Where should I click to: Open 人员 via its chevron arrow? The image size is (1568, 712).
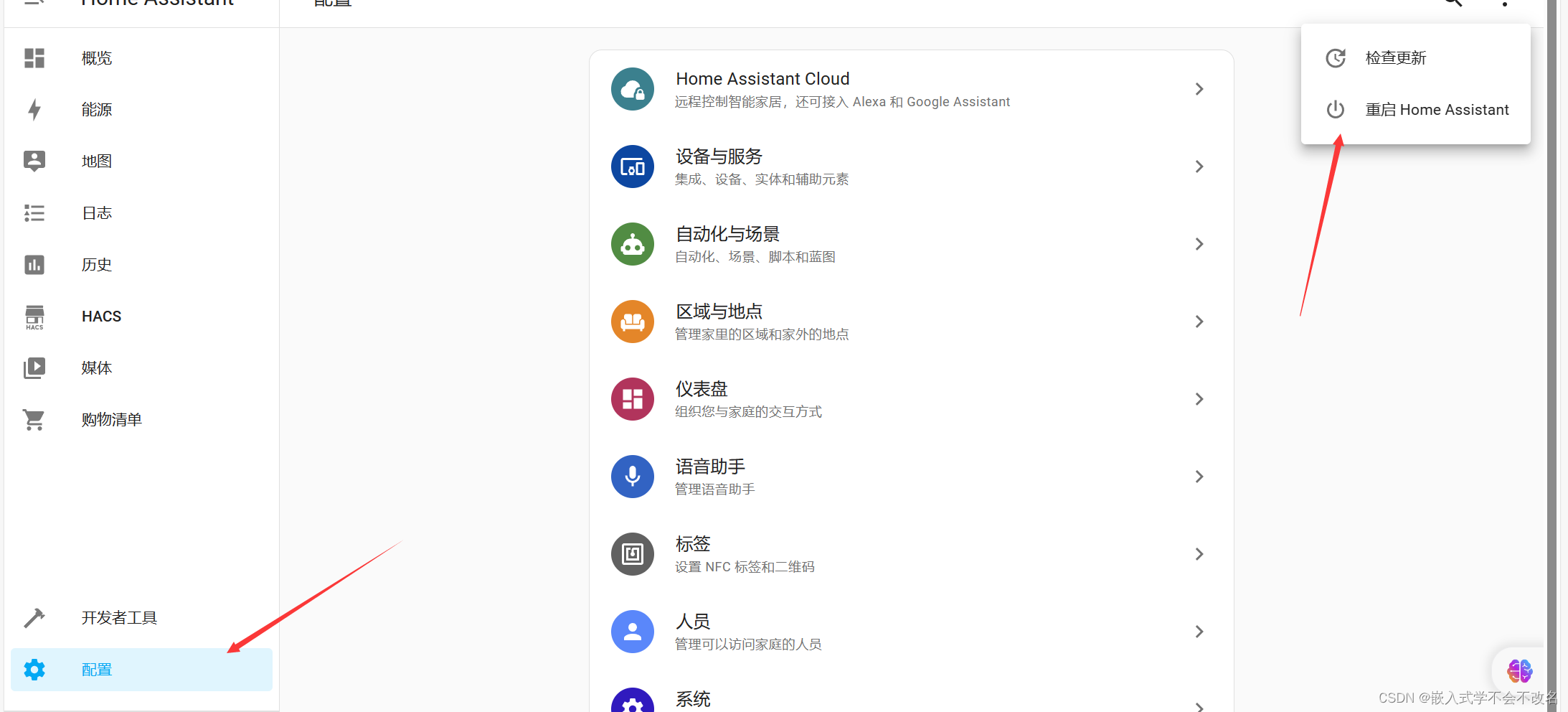tap(1199, 632)
